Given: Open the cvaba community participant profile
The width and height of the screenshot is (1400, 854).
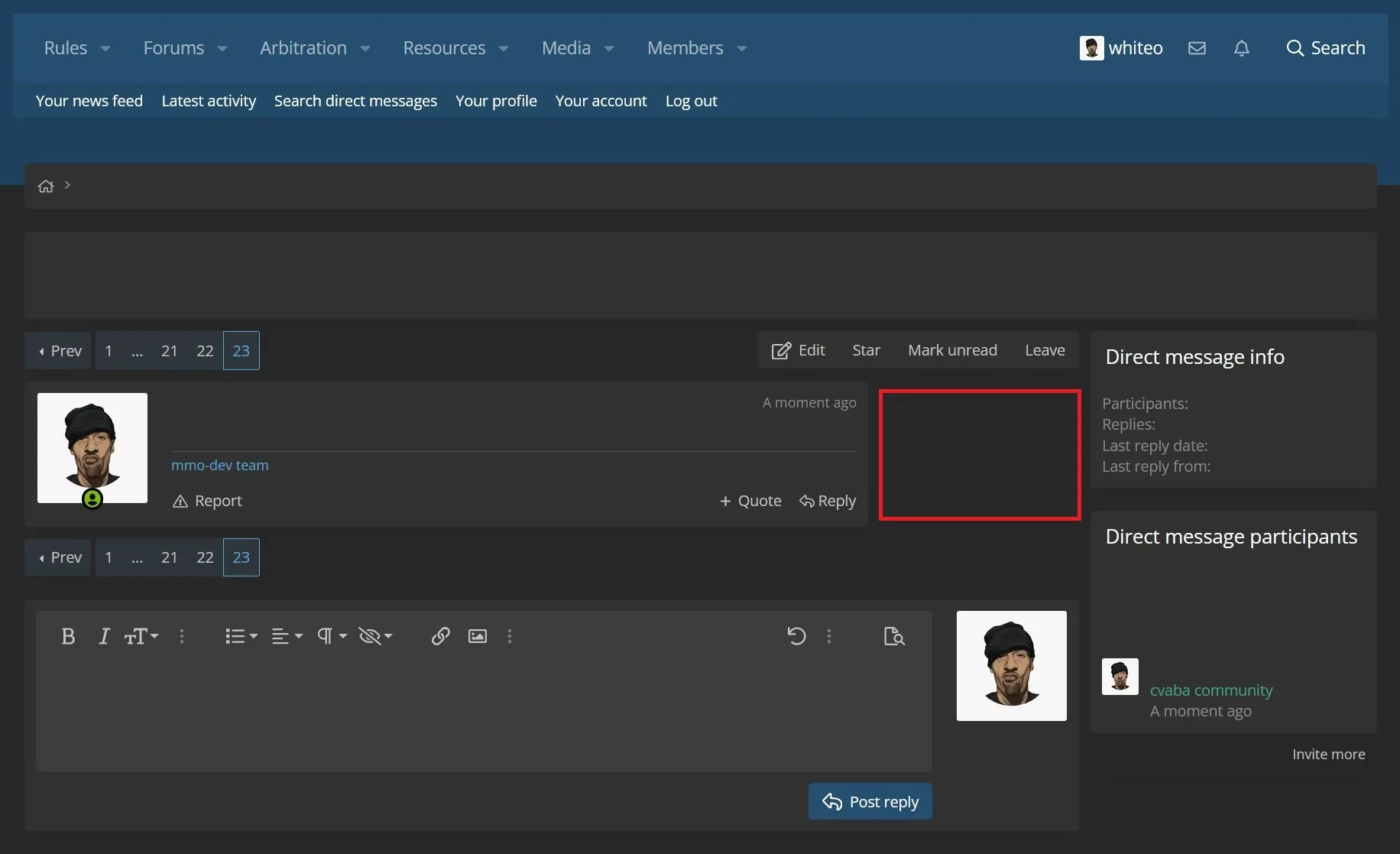Looking at the screenshot, I should click(1210, 690).
